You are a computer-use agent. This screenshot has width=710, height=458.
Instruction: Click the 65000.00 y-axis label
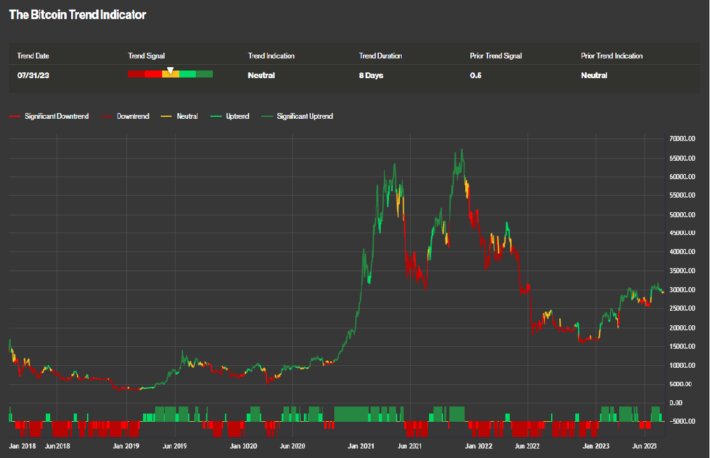[x=682, y=158]
